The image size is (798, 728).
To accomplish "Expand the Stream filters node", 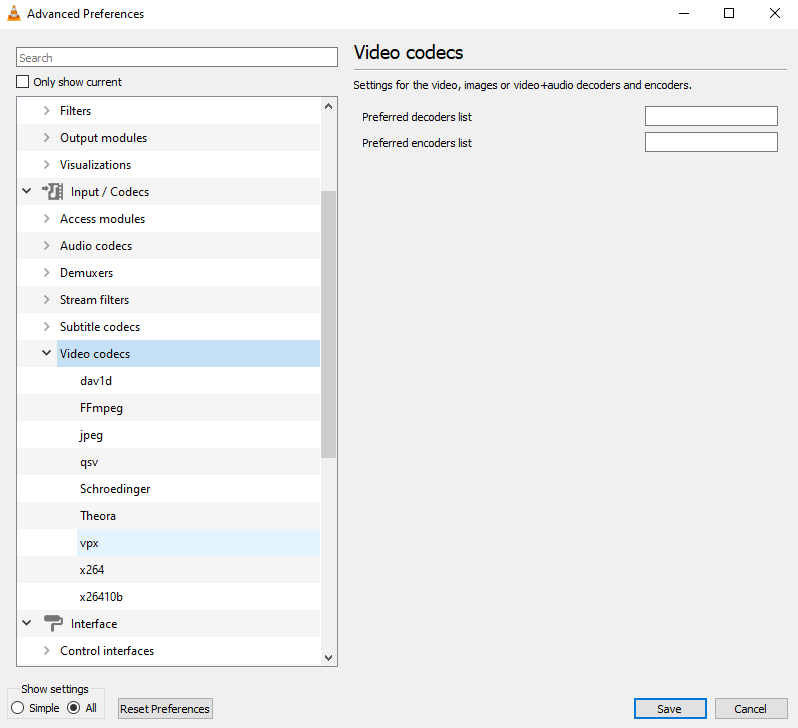I will [47, 299].
